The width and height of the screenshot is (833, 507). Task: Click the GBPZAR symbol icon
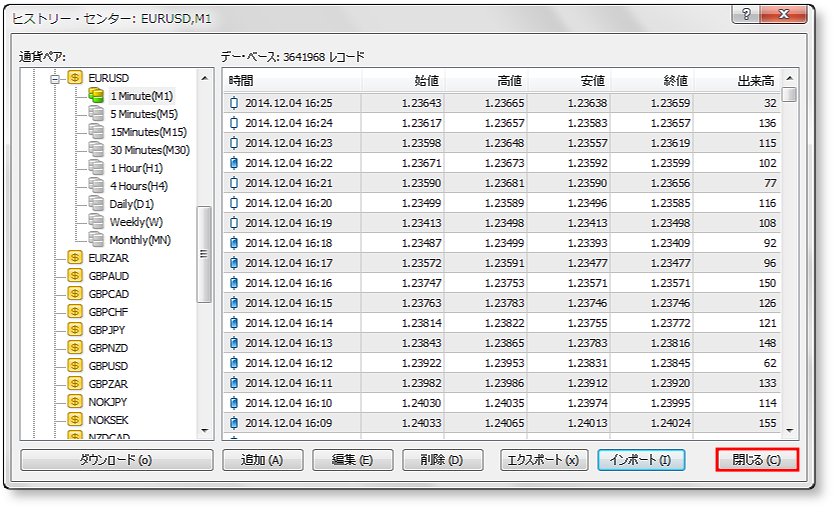[75, 384]
